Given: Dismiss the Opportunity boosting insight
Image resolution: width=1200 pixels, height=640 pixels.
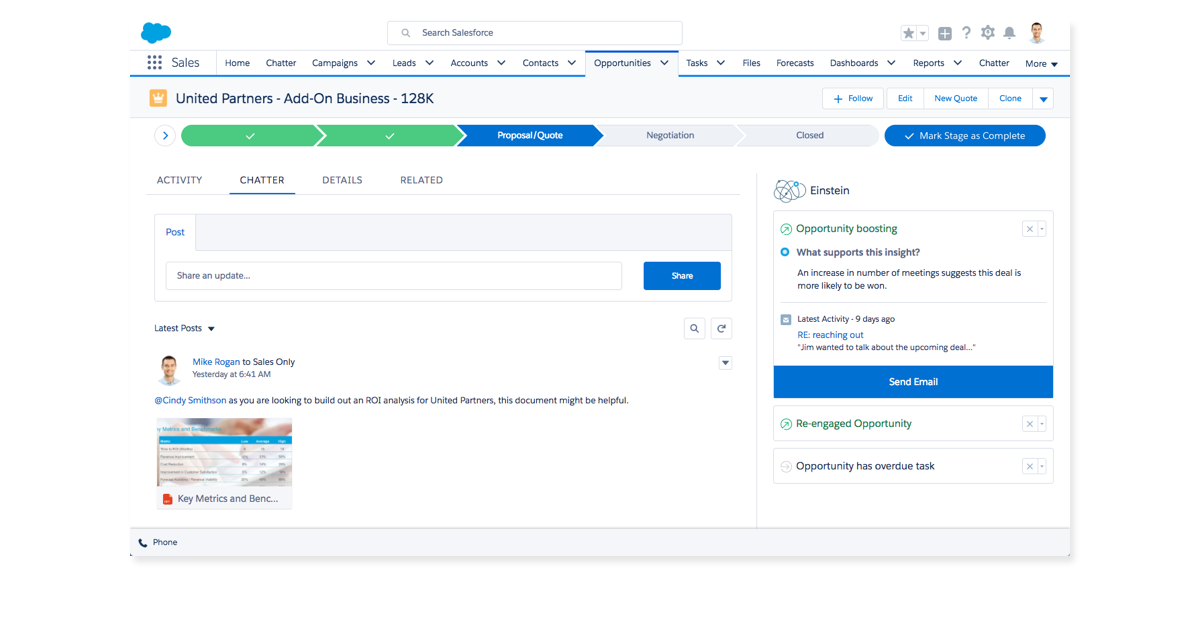Looking at the screenshot, I should [x=1029, y=229].
